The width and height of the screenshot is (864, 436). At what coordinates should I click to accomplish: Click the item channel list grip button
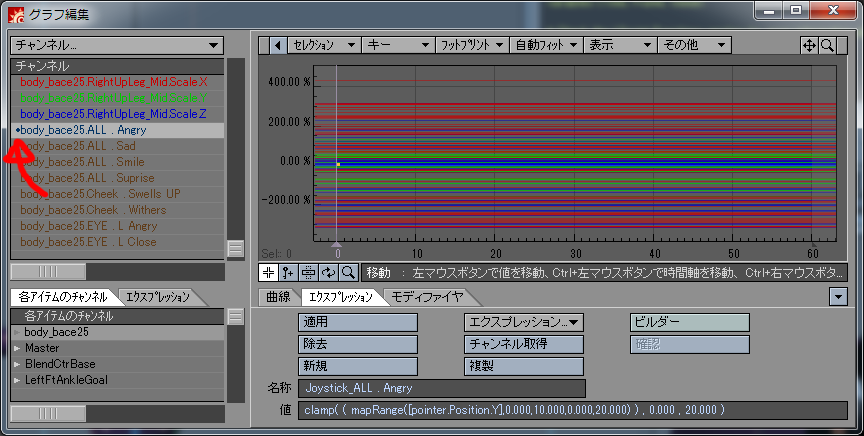[x=236, y=316]
